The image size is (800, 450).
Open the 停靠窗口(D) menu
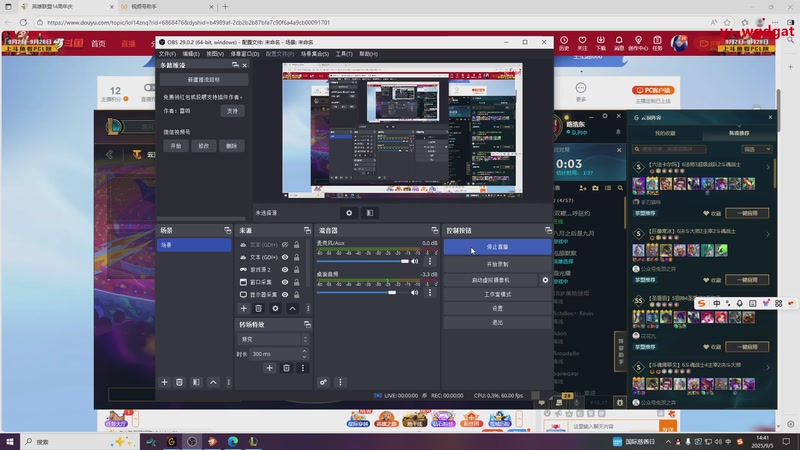(x=245, y=54)
